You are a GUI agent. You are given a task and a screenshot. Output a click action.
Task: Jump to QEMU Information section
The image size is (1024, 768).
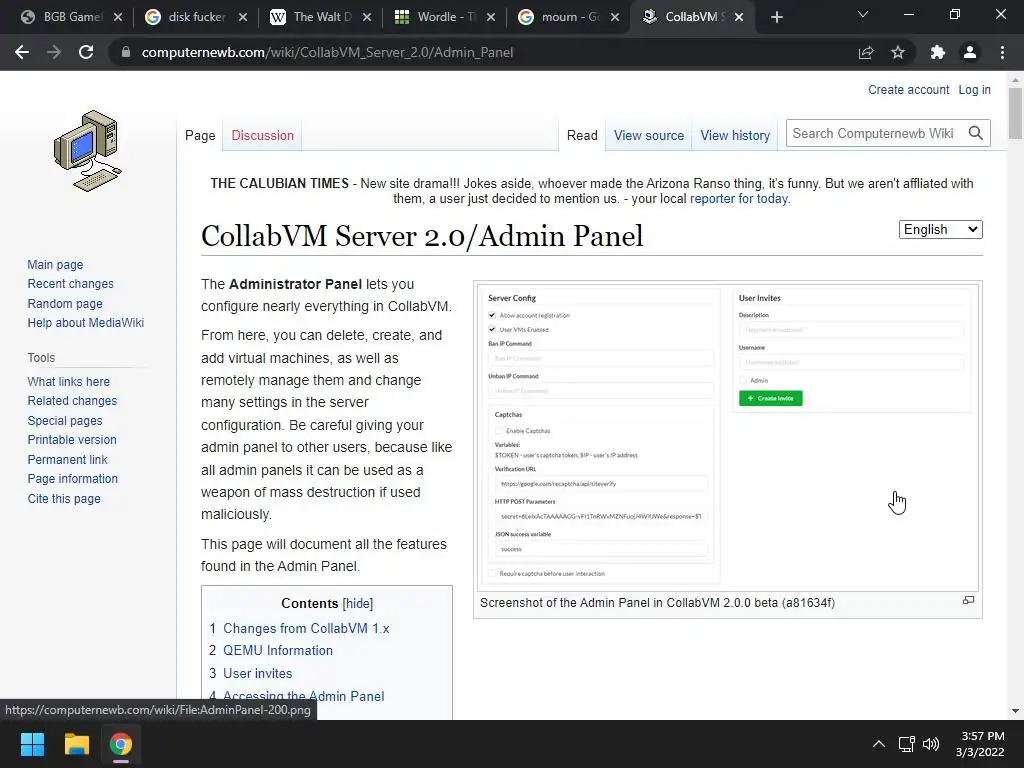[x=278, y=650]
